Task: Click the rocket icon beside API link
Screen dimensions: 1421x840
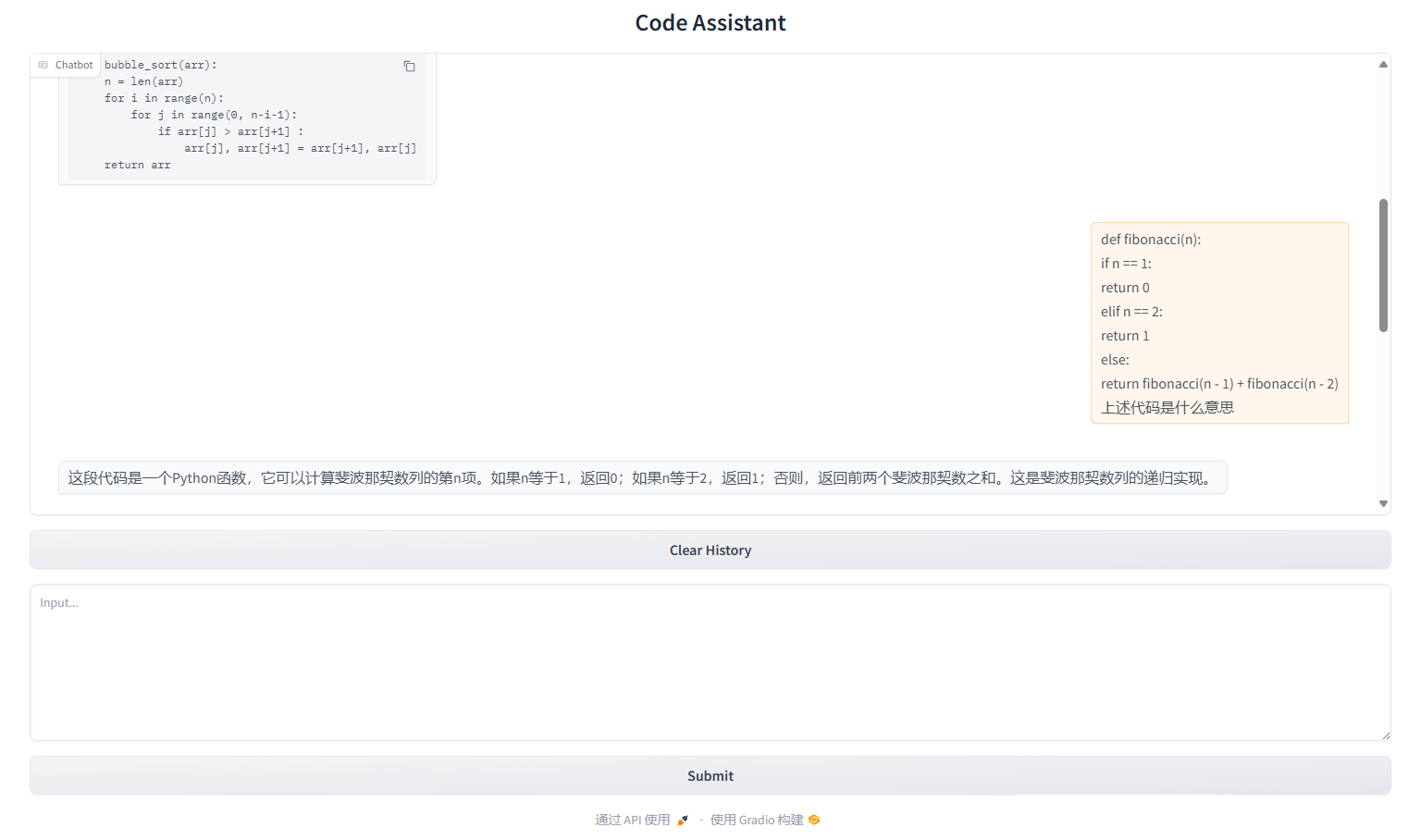Action: tap(683, 821)
